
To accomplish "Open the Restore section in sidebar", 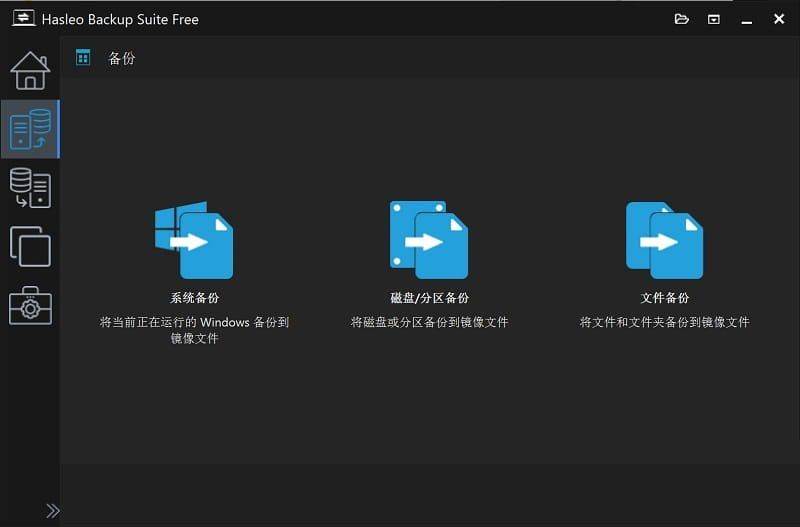I will pyautogui.click(x=30, y=187).
